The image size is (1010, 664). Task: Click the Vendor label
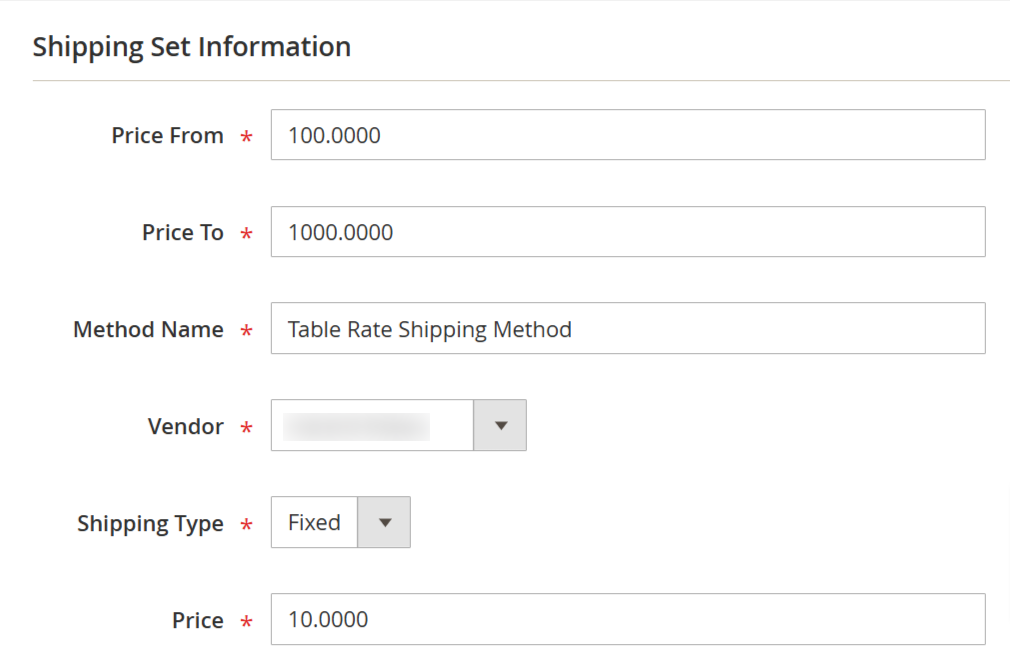pyautogui.click(x=185, y=427)
